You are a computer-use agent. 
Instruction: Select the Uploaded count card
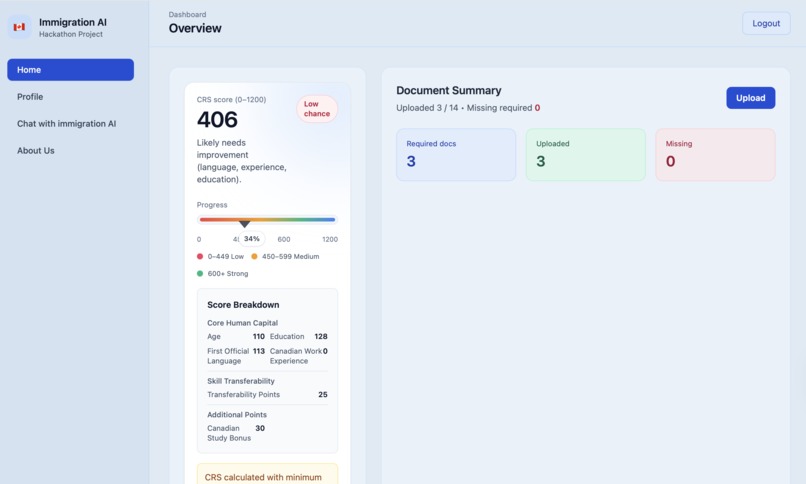585,155
